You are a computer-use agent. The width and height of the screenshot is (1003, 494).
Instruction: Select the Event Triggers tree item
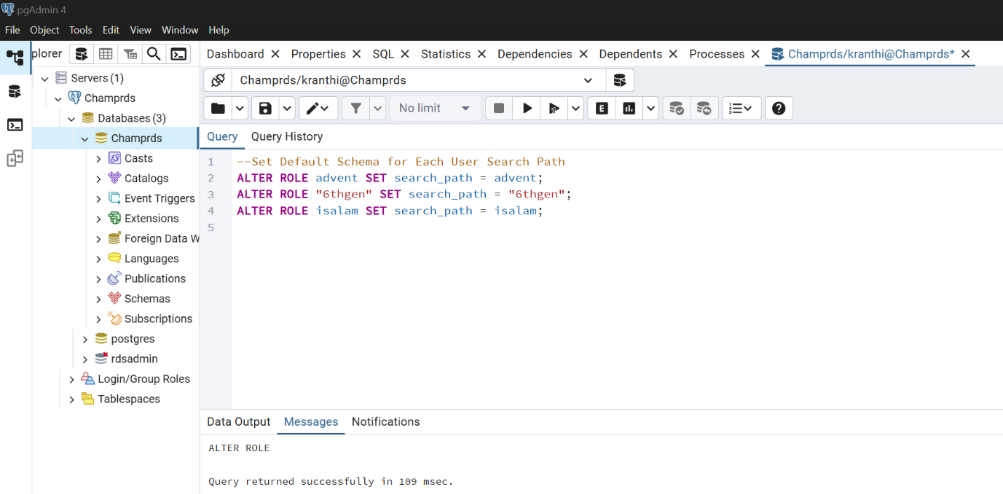click(x=159, y=198)
